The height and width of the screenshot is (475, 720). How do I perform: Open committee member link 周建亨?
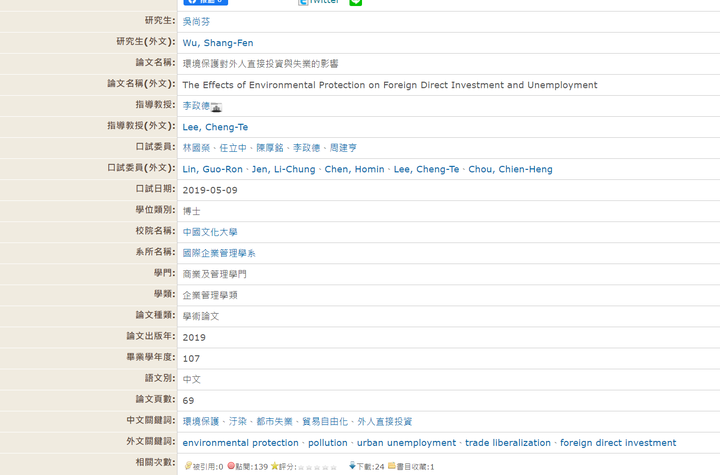(x=343, y=148)
